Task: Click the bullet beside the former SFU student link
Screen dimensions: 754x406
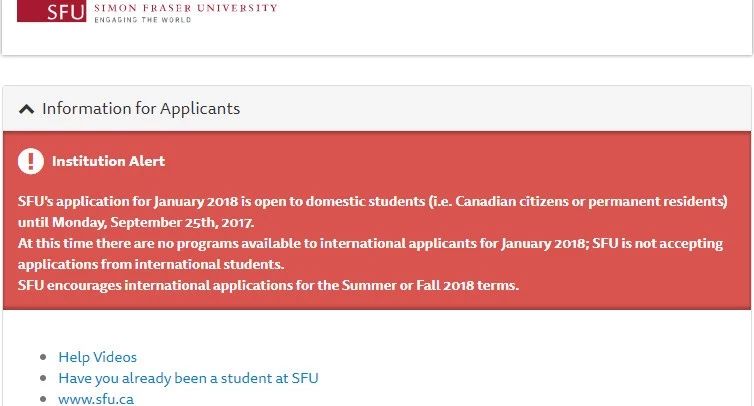Action: point(42,379)
